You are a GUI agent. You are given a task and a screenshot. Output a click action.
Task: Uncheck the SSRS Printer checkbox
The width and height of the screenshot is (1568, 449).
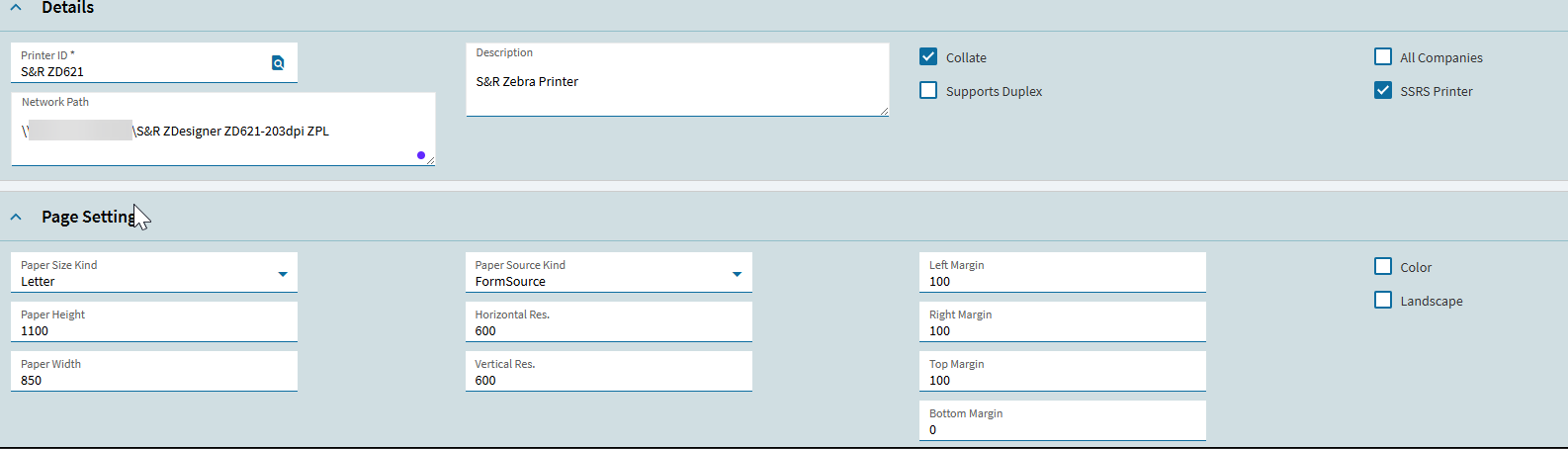click(x=1383, y=91)
